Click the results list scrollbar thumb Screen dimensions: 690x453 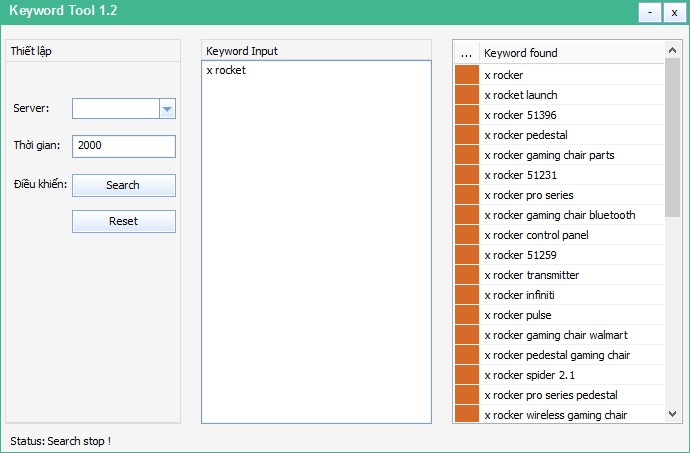click(x=672, y=137)
